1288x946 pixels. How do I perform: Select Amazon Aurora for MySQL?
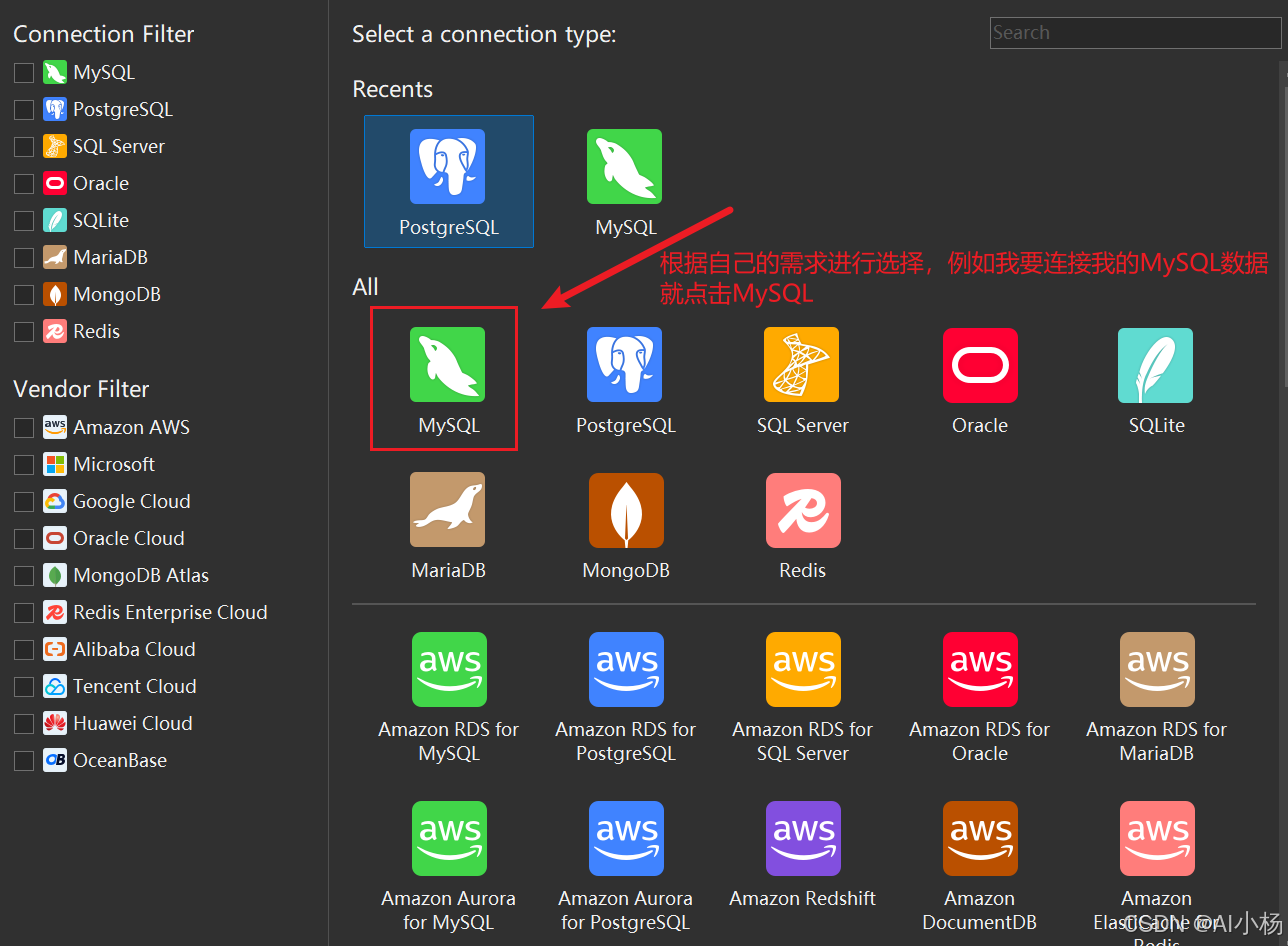[x=448, y=866]
